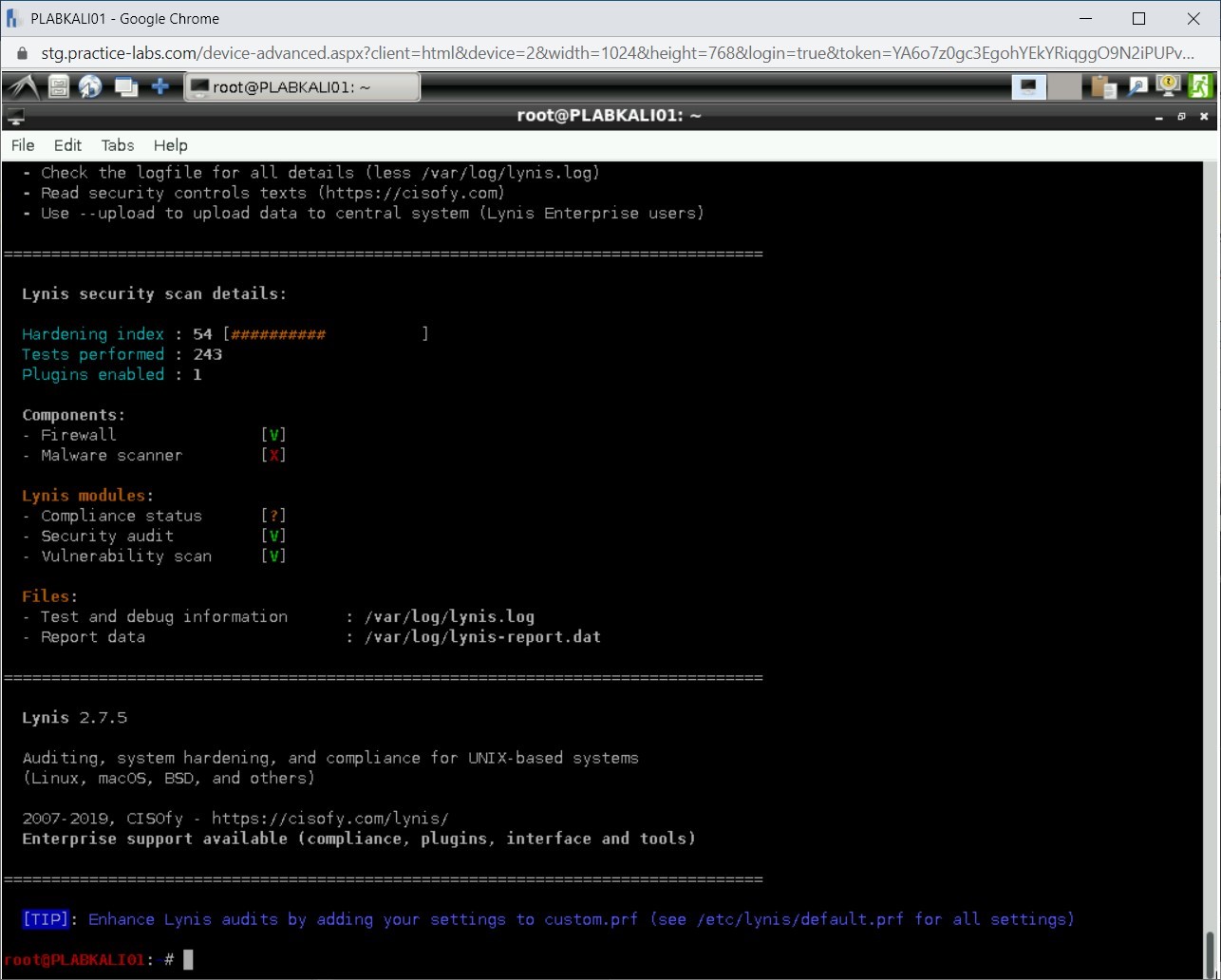Viewport: 1221px width, 980px height.
Task: Click the green running-man logout icon
Action: point(1200,87)
